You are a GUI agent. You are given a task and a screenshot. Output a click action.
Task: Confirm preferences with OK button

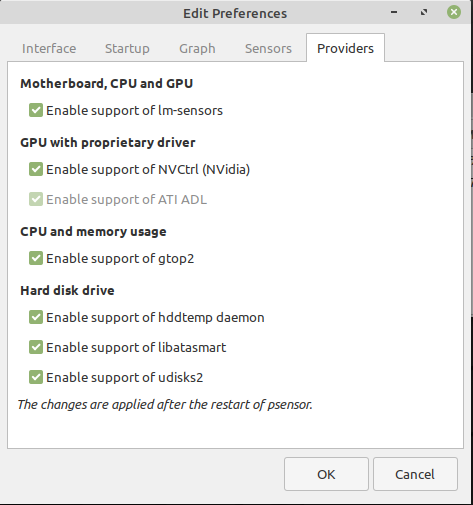click(x=326, y=474)
